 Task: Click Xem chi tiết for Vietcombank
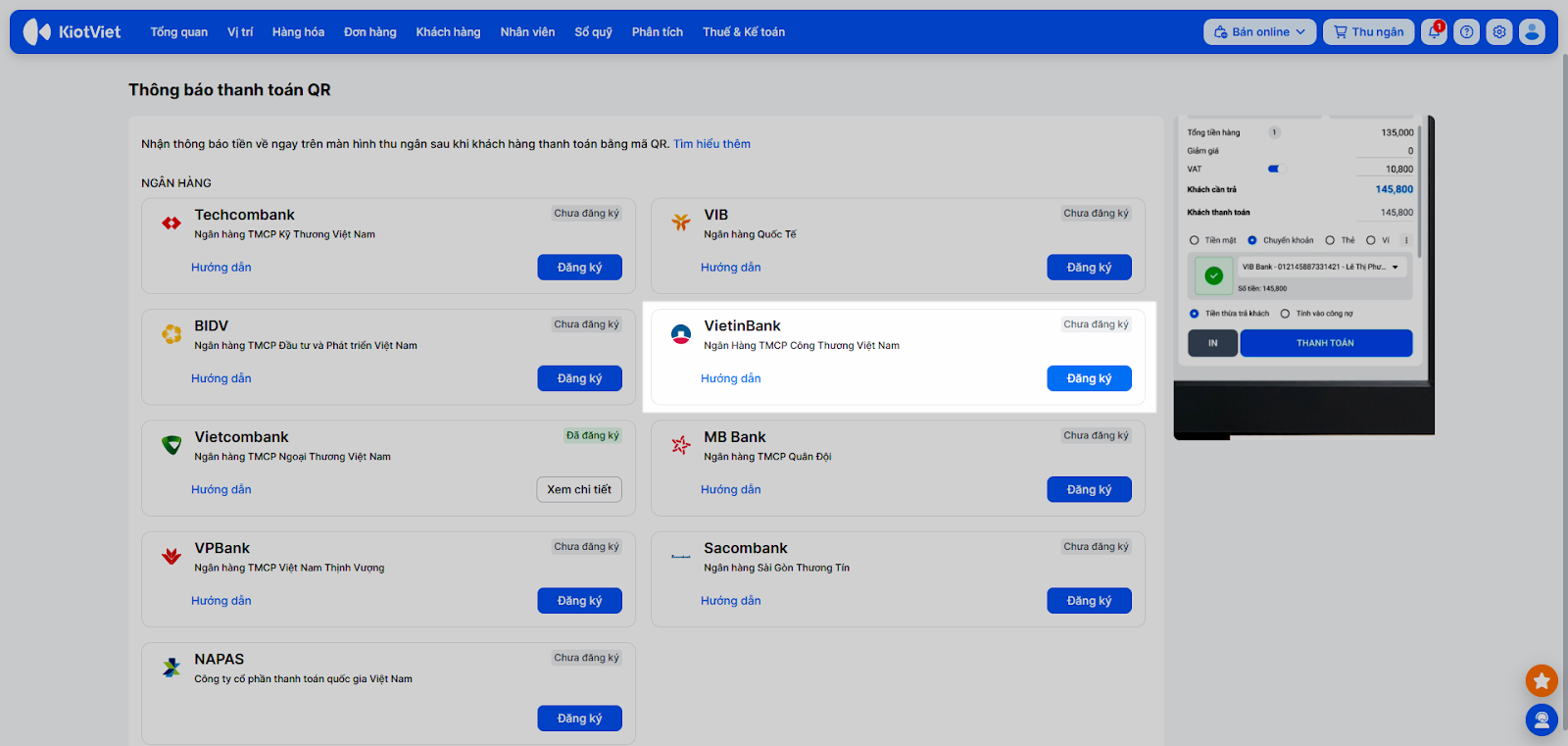coord(579,489)
